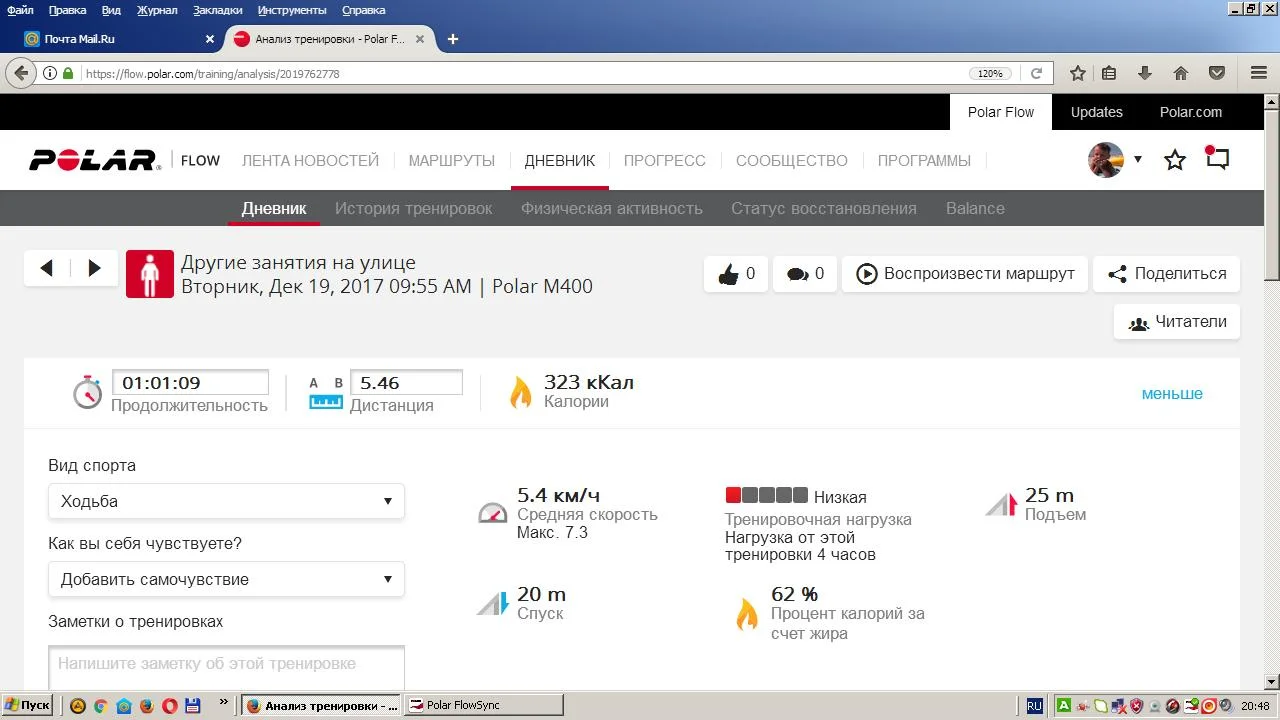Click the descent arrow icon
1280x720 pixels.
(493, 603)
